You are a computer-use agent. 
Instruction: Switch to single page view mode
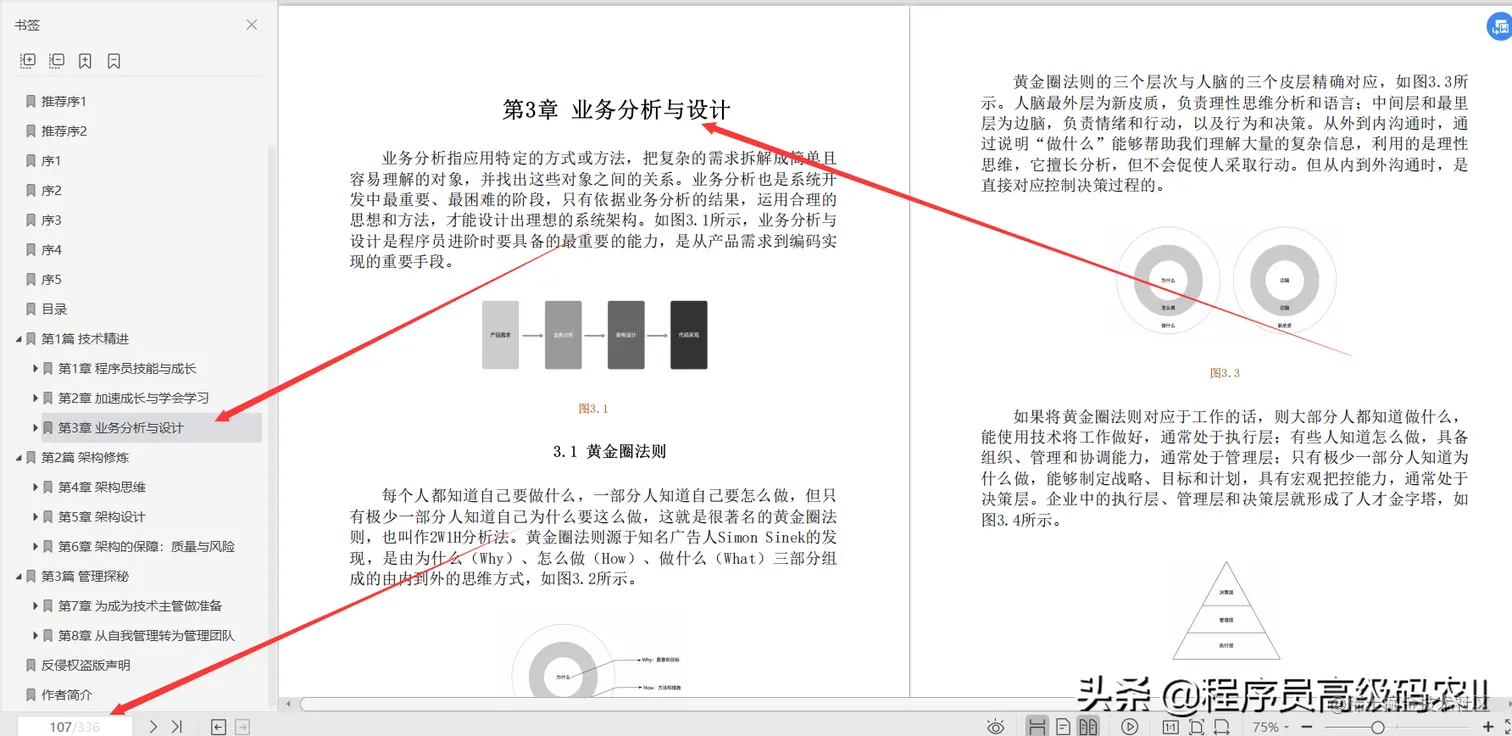point(1064,726)
